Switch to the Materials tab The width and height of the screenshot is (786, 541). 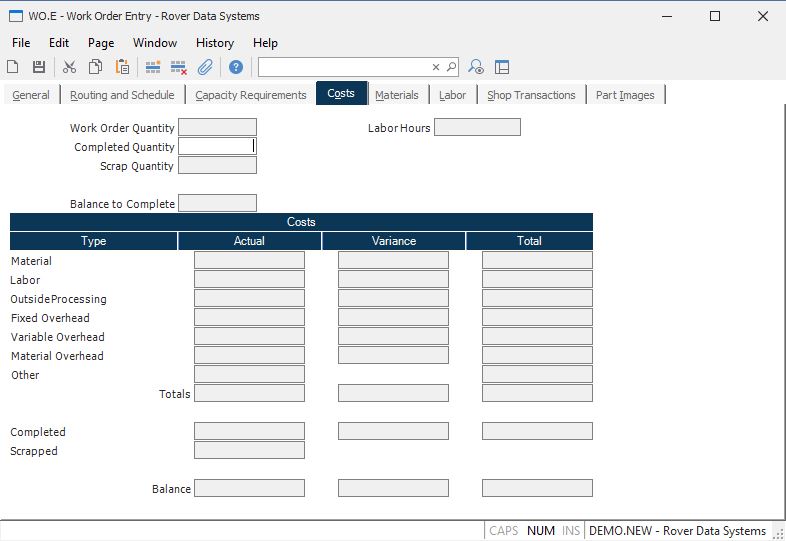click(397, 95)
